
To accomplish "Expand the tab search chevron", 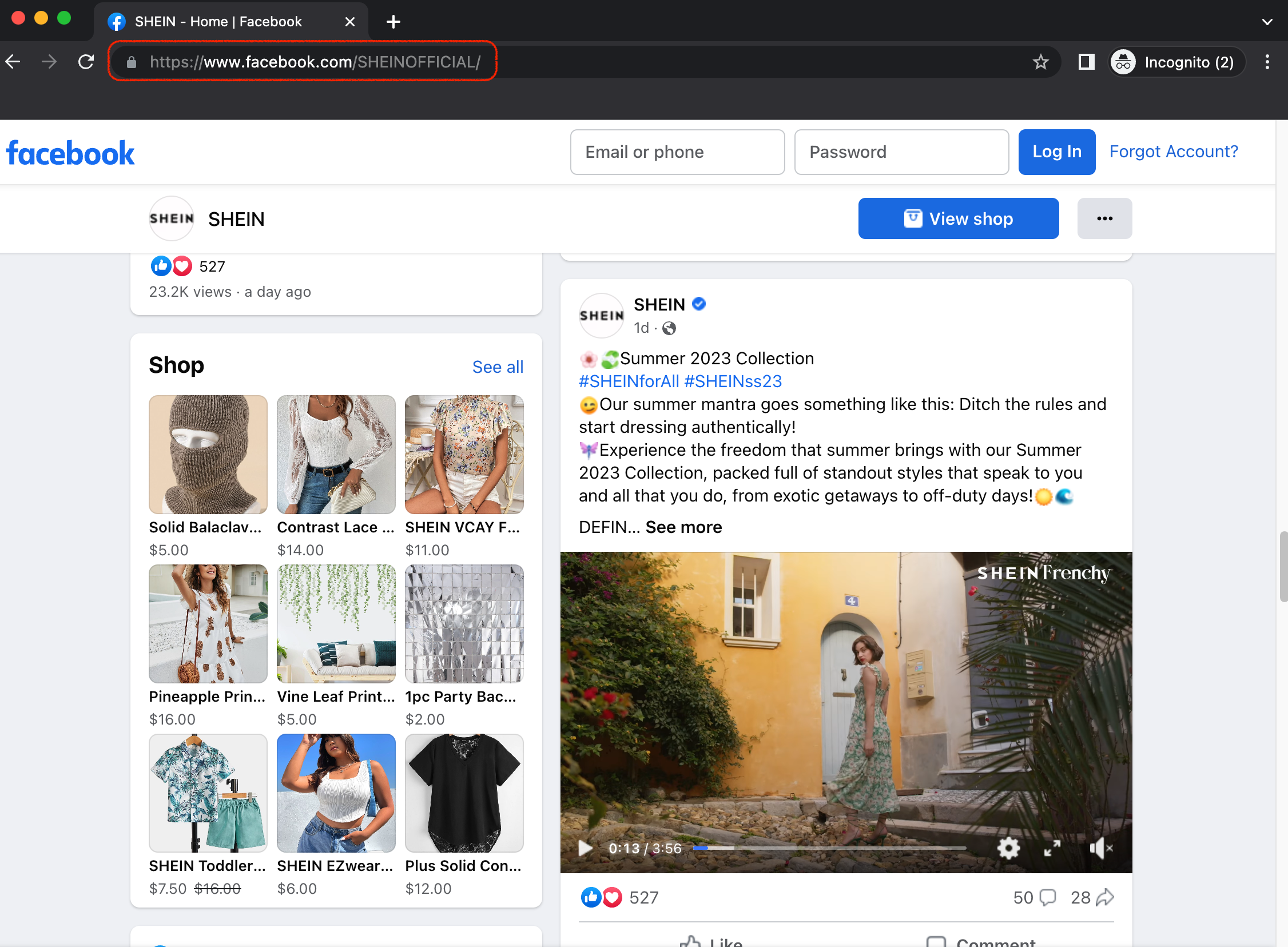I will 1267,22.
